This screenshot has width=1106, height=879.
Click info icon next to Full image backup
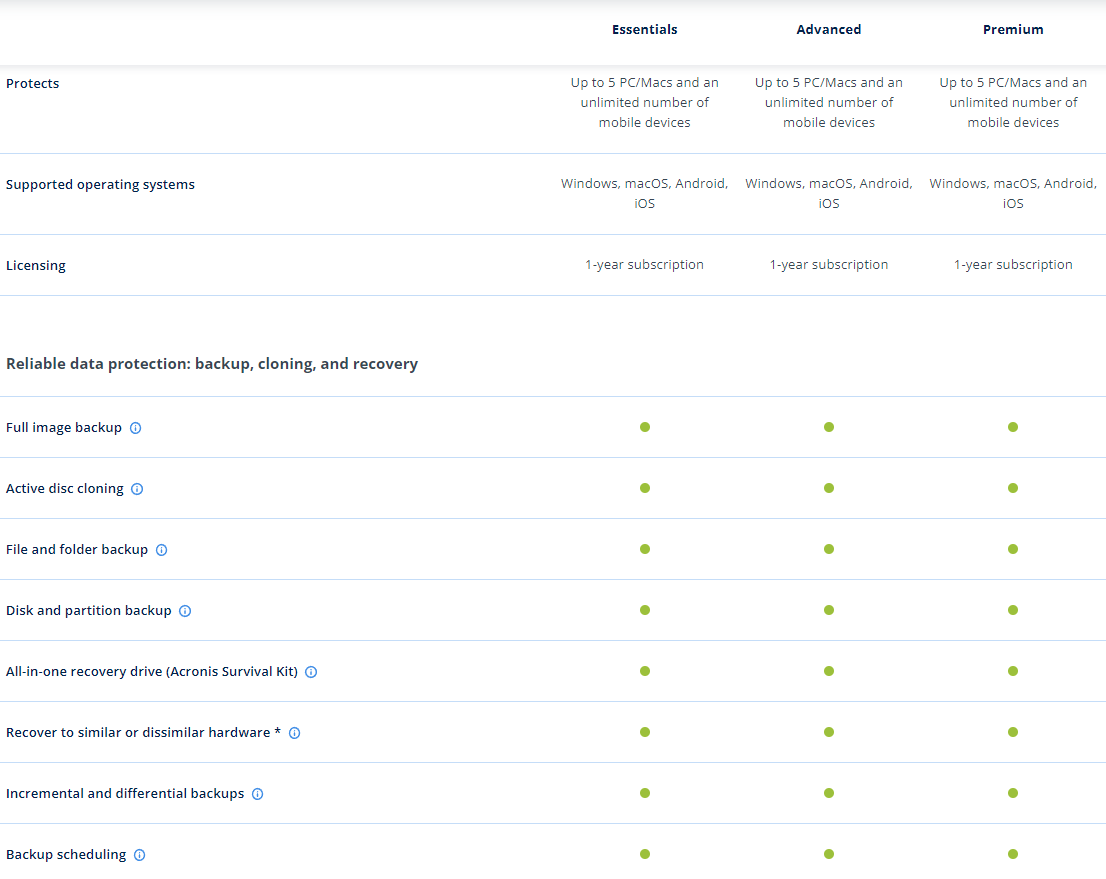pos(136,428)
